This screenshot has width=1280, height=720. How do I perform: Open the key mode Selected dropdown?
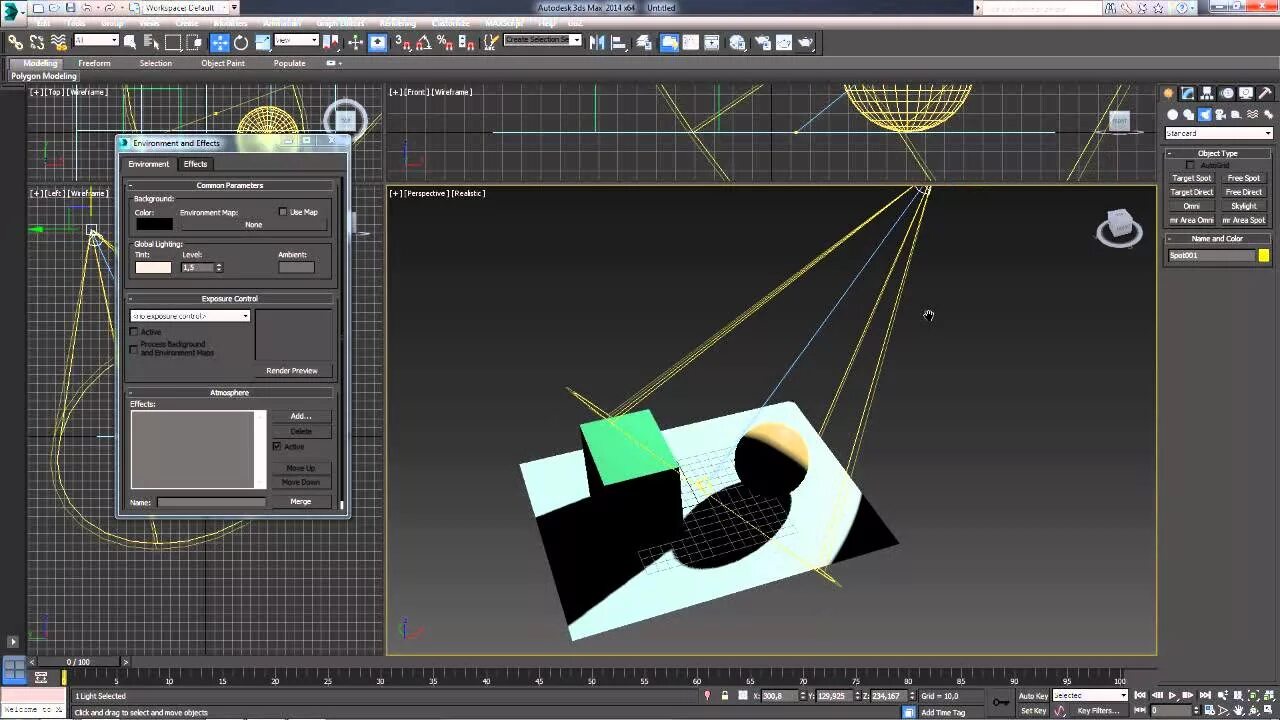1090,695
